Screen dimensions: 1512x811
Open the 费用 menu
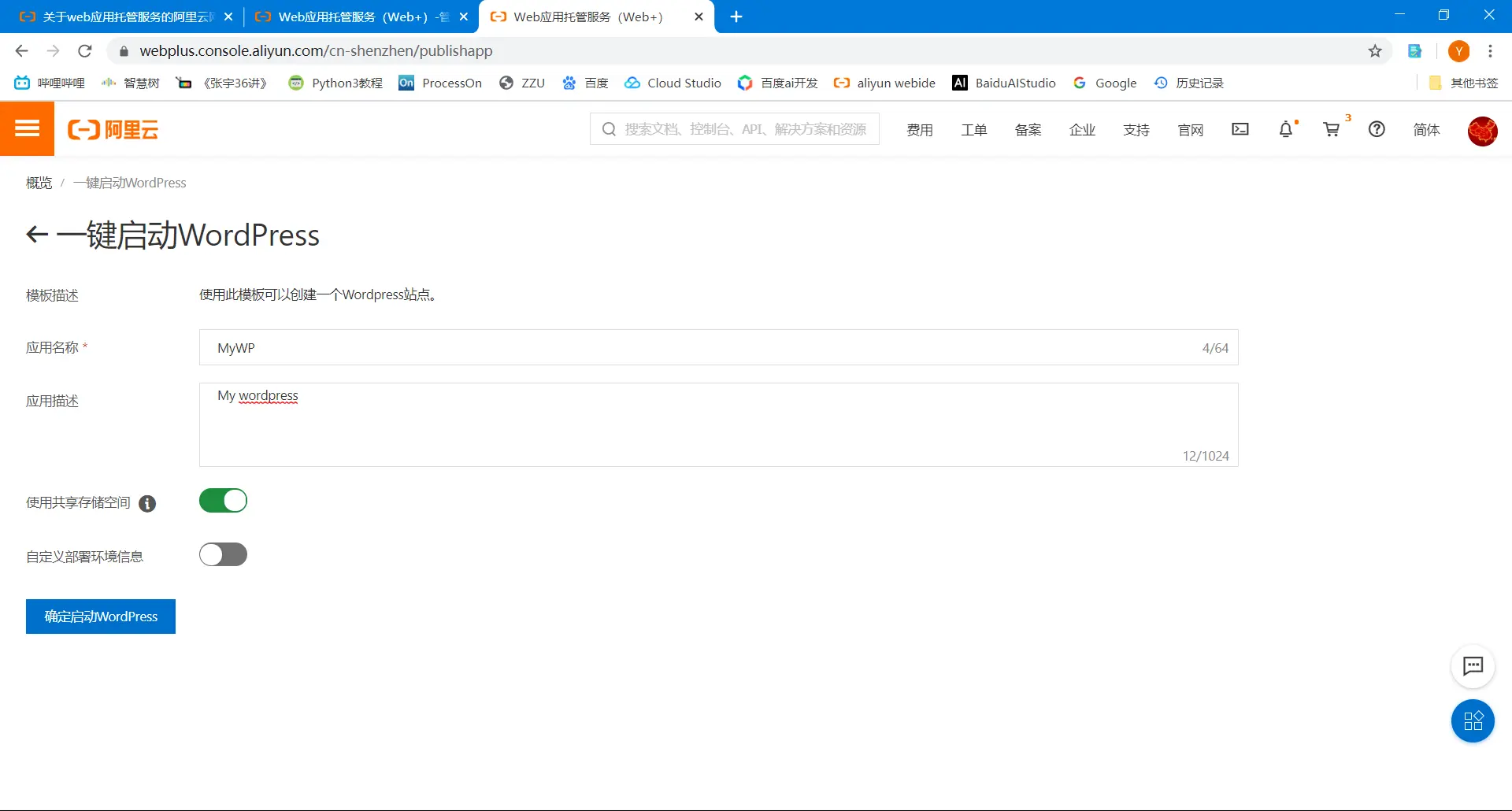(920, 130)
